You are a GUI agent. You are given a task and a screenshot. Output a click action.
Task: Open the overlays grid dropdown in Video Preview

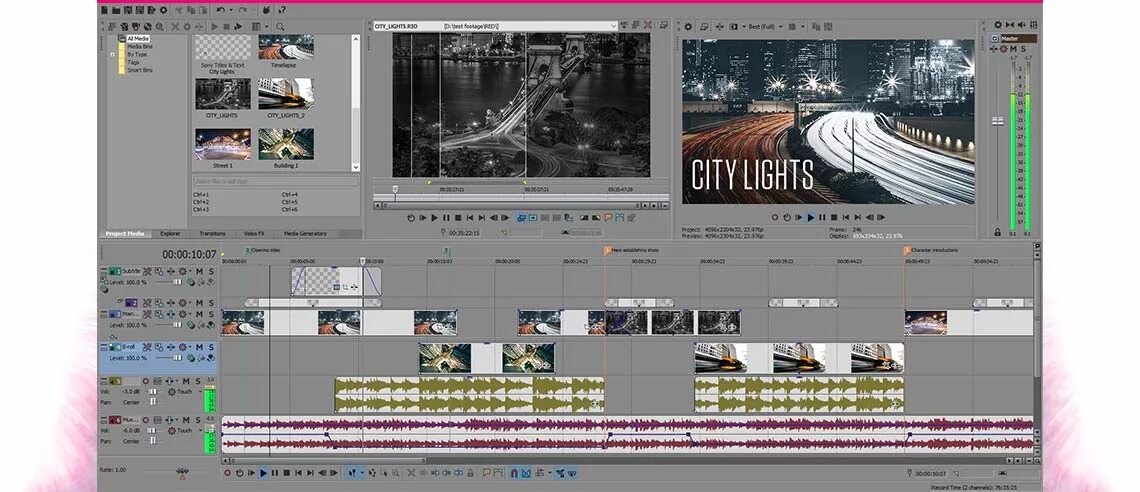point(803,27)
